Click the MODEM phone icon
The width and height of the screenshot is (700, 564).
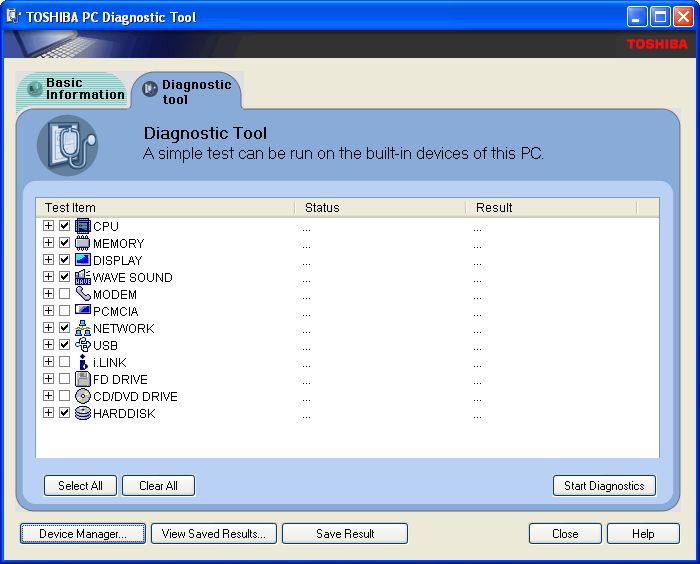click(83, 294)
